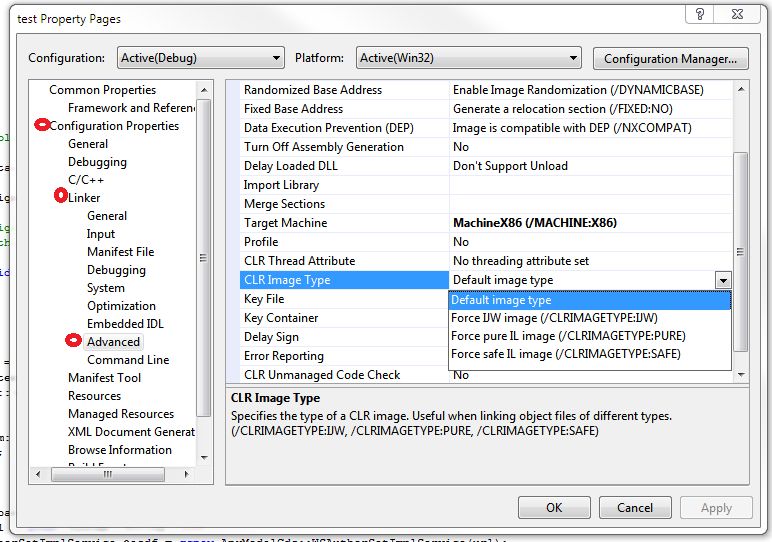Click Enable Image Randomization (/DYNAMICBASE) value
Screen dimensions: 772x542
coord(578,90)
